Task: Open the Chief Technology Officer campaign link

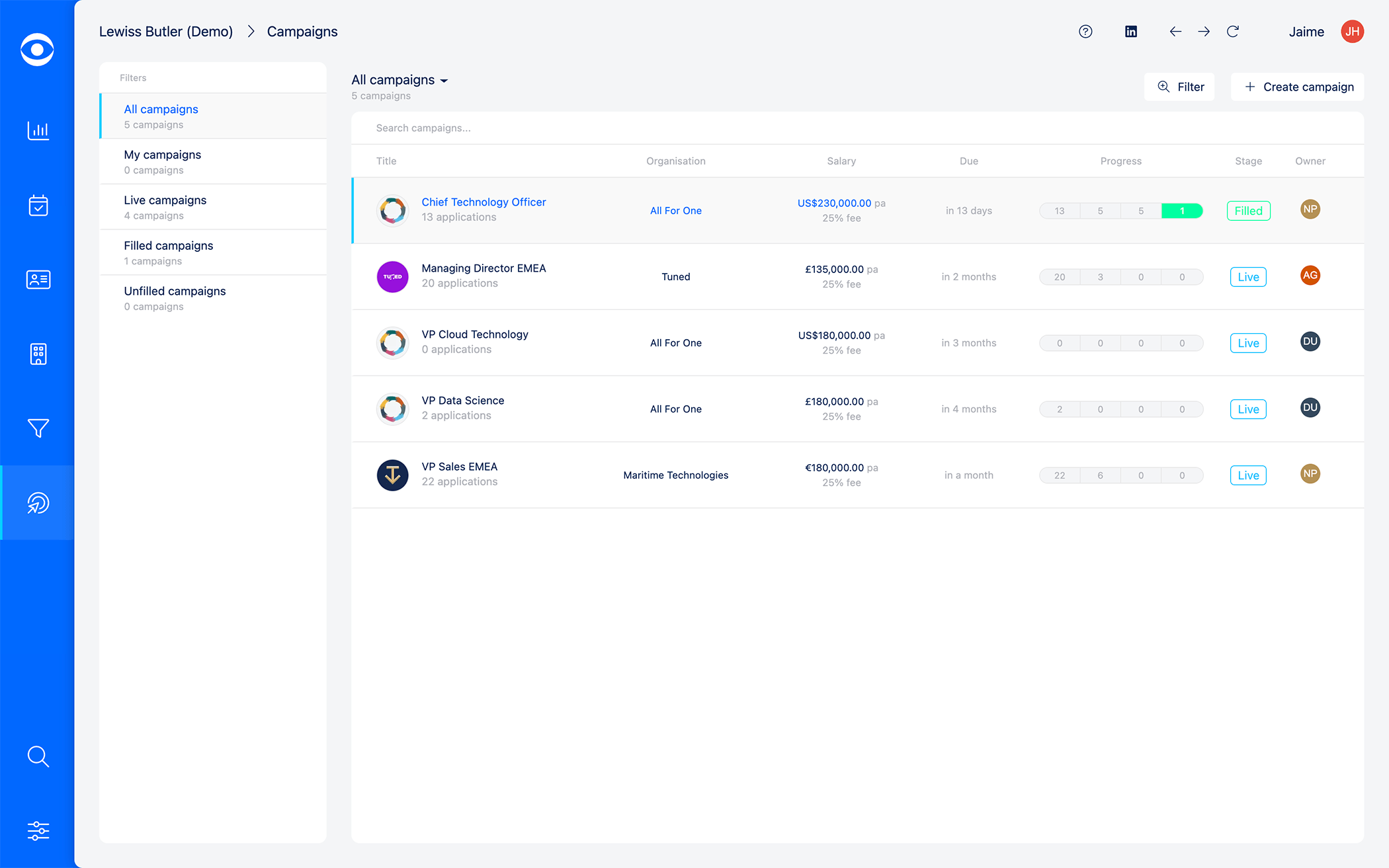Action: pyautogui.click(x=484, y=202)
